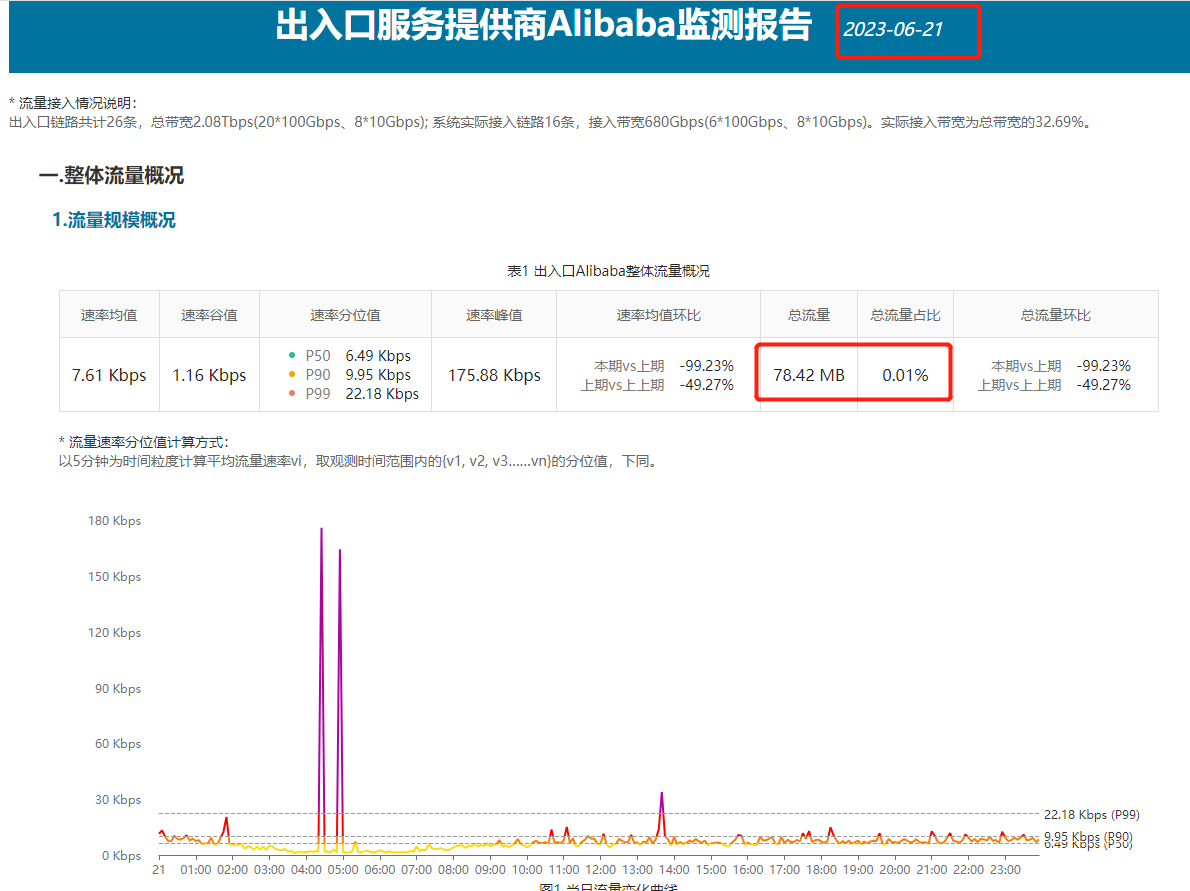Click the 78.42 MB total traffic cell
The image size is (1190, 891).
pyautogui.click(x=809, y=375)
